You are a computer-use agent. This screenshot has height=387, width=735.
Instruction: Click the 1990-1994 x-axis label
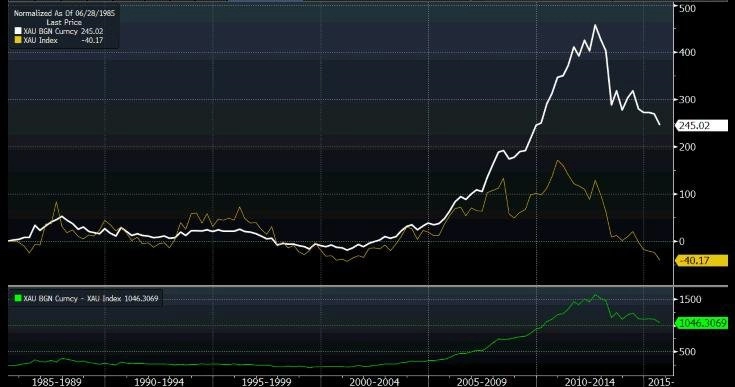point(159,382)
